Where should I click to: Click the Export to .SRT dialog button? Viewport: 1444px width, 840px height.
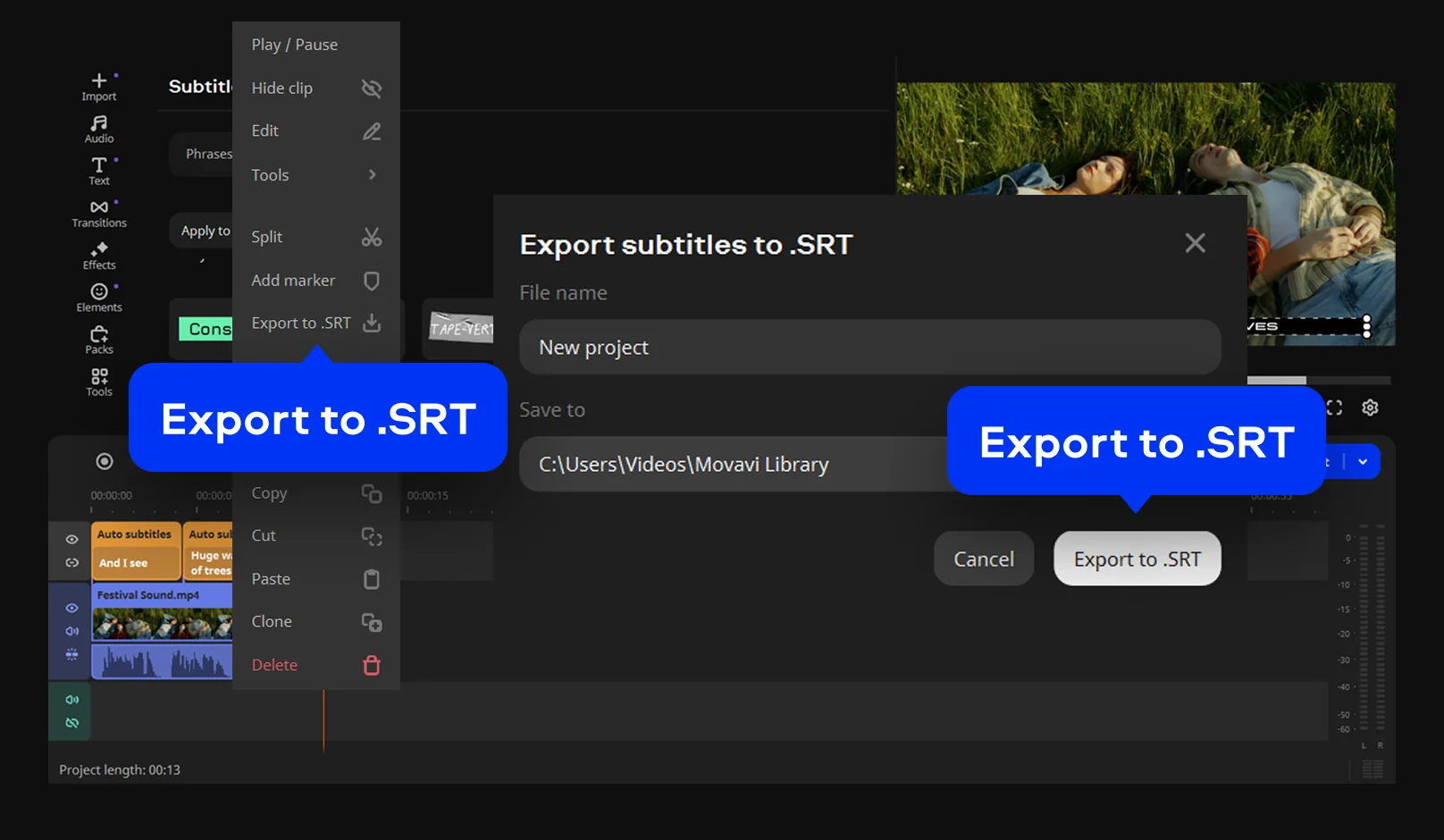[1138, 559]
